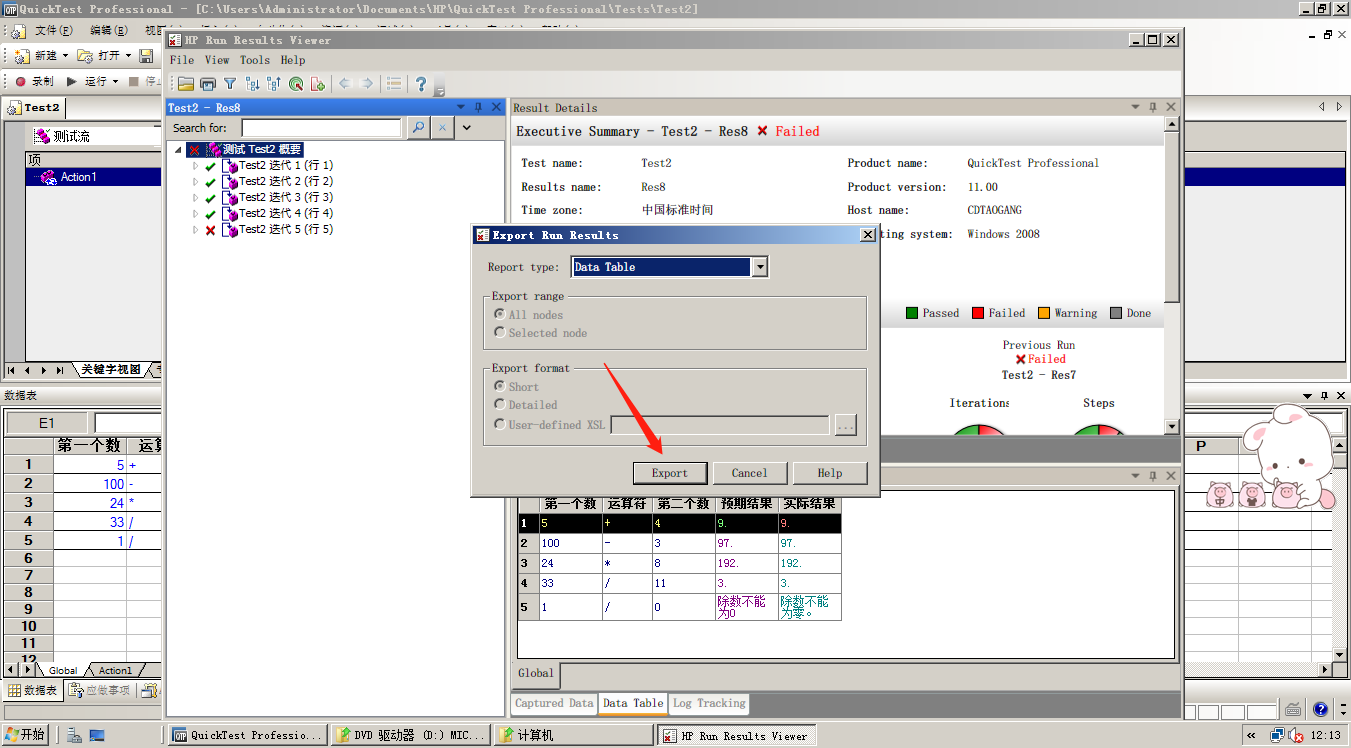The width and height of the screenshot is (1351, 748).
Task: Pin the Result Details panel
Action: tap(1152, 107)
